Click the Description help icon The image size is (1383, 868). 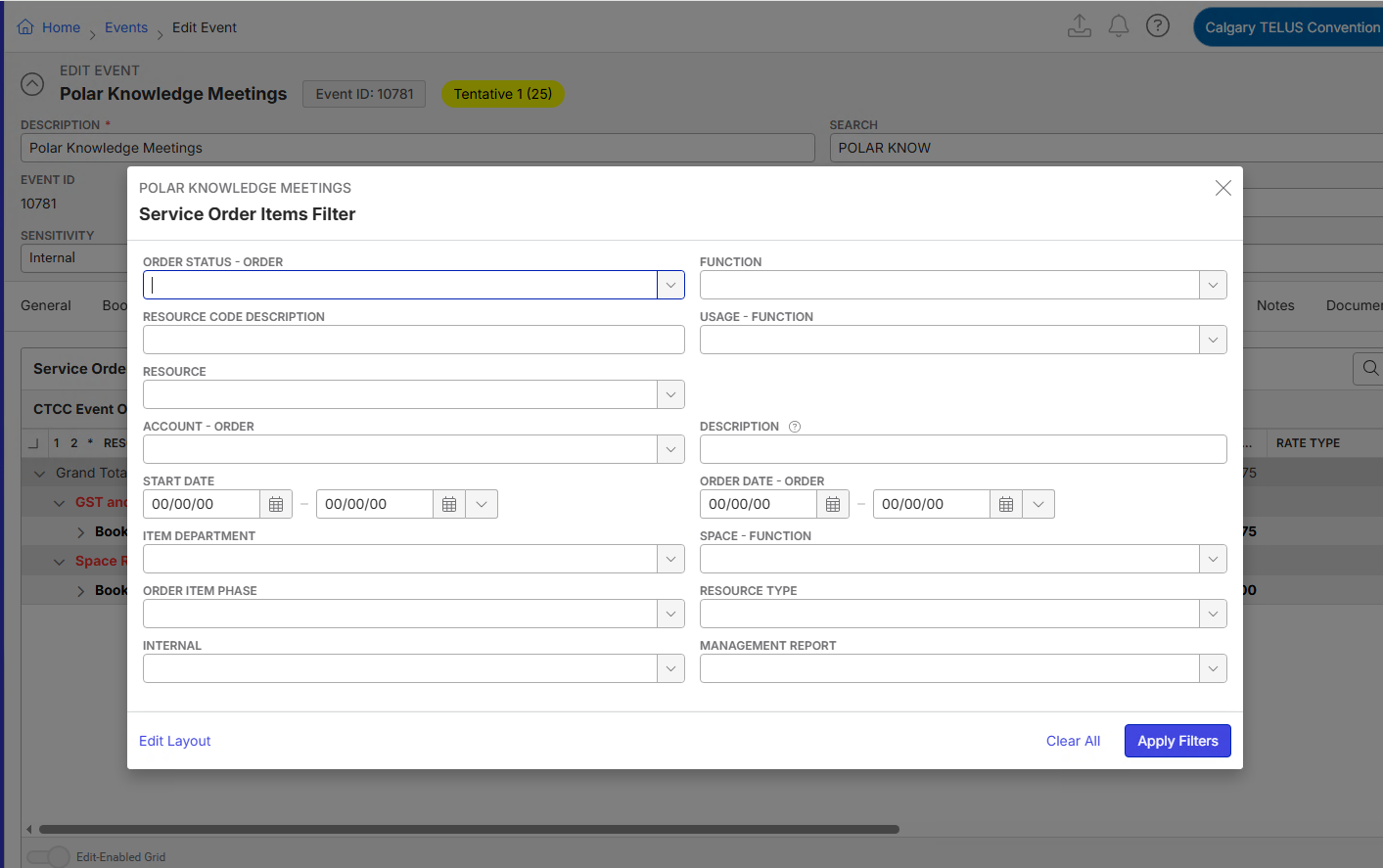click(795, 427)
